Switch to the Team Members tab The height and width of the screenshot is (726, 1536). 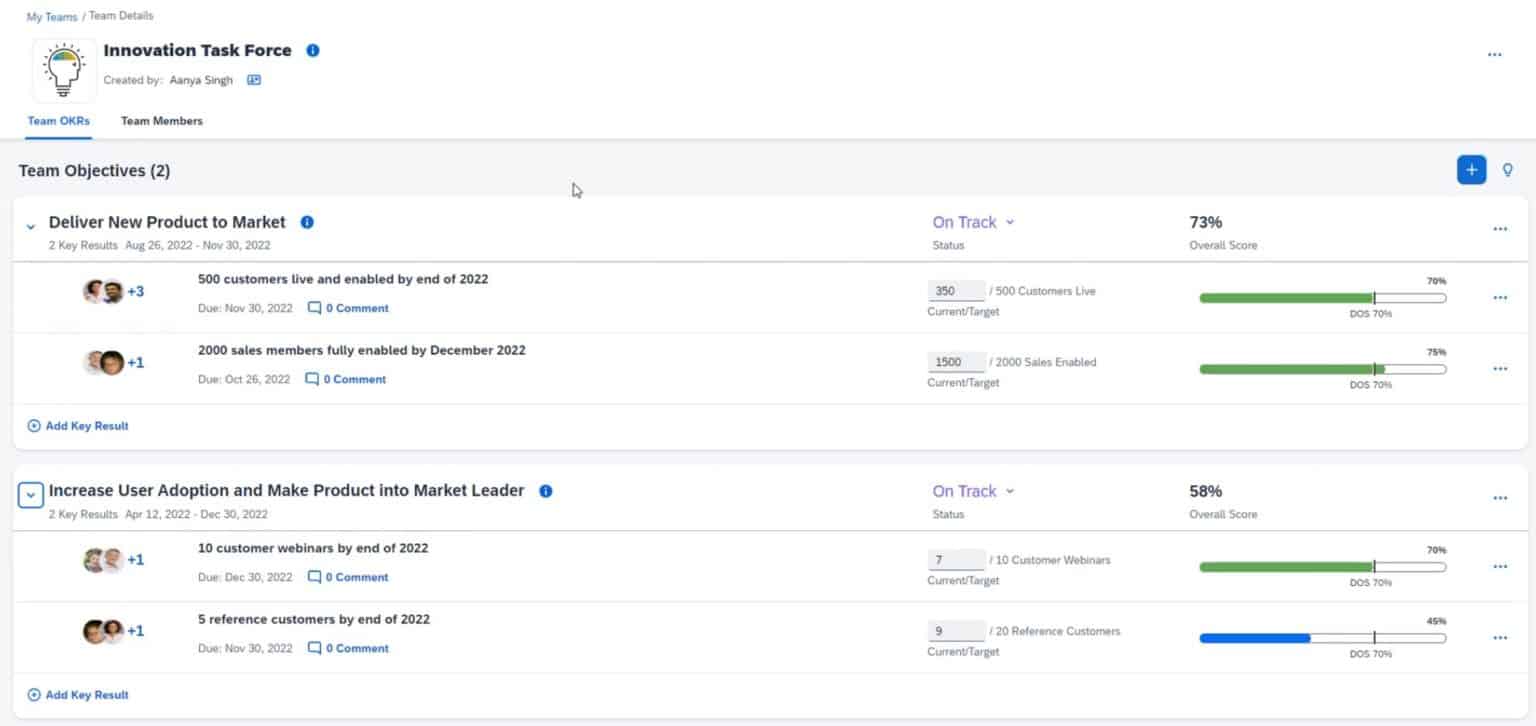pos(161,120)
